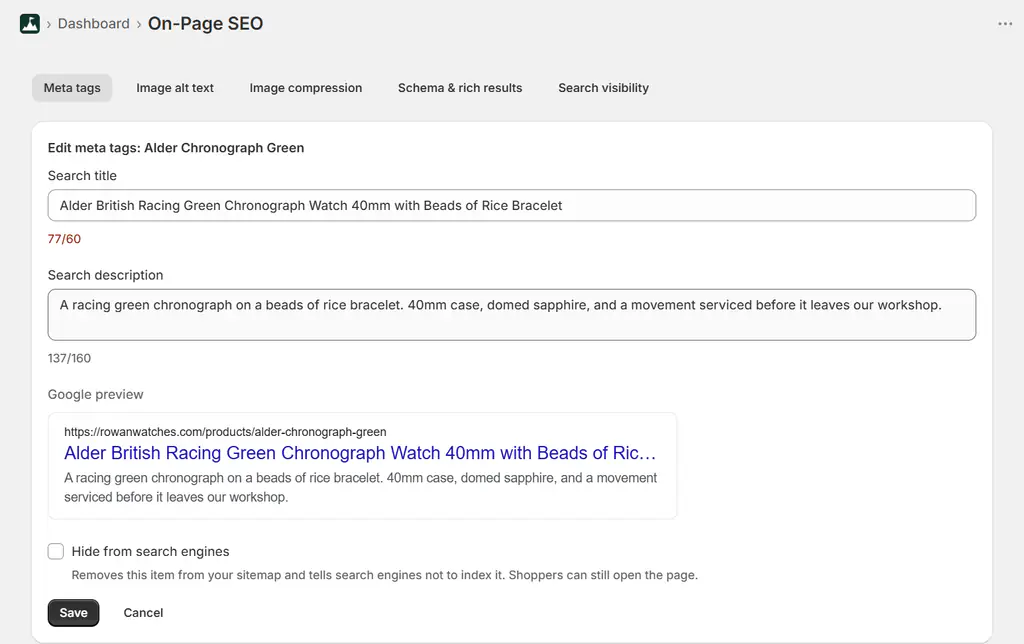Open the three-dot more actions menu

1004,24
